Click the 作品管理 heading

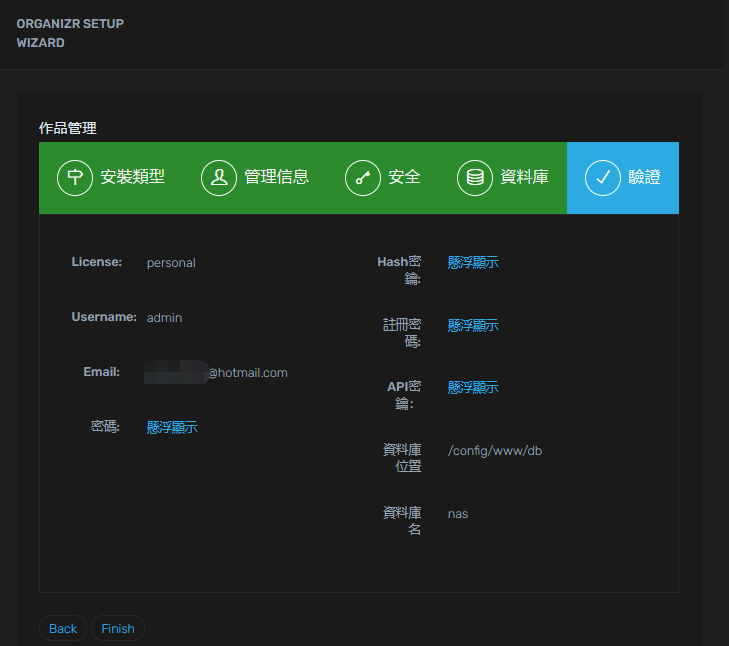pos(68,128)
